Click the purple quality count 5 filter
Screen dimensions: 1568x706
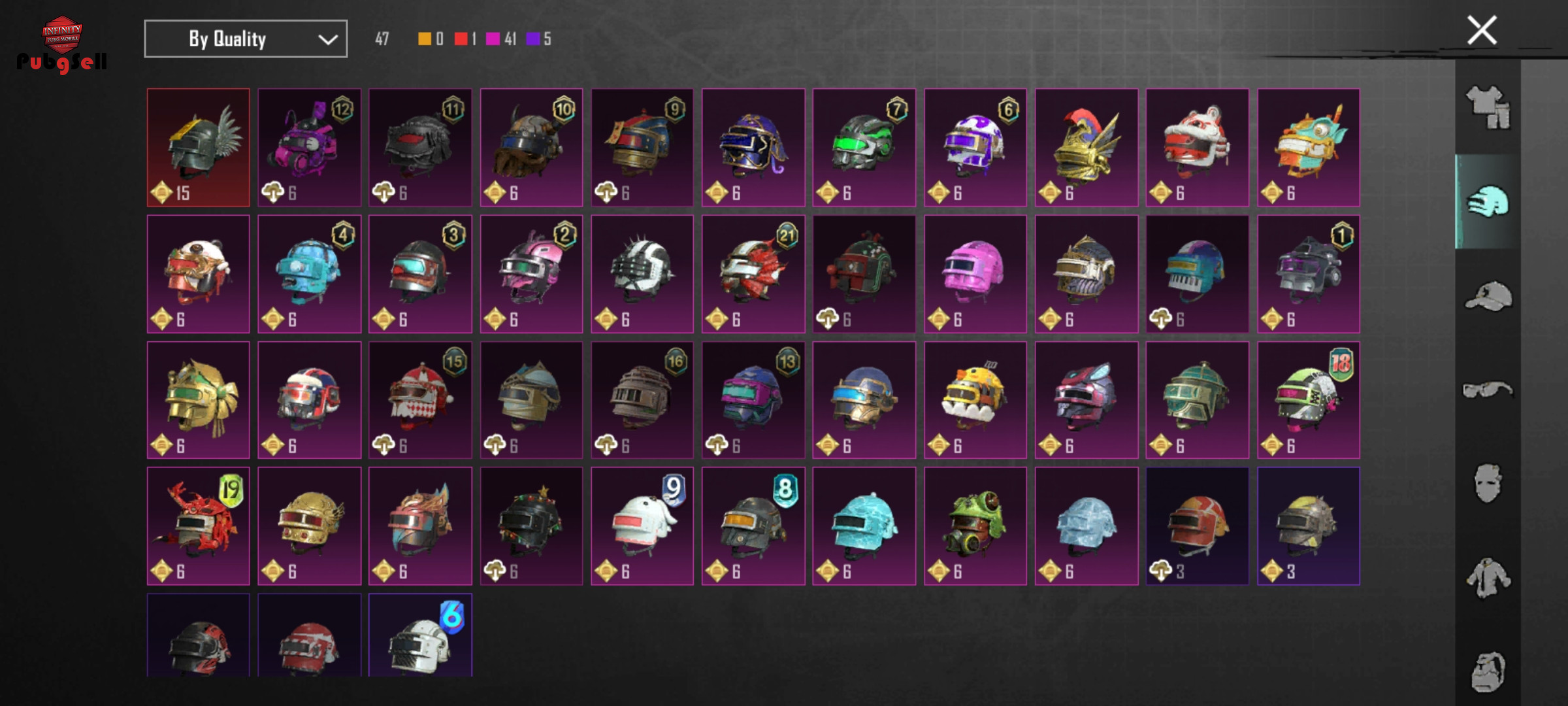pyautogui.click(x=539, y=39)
